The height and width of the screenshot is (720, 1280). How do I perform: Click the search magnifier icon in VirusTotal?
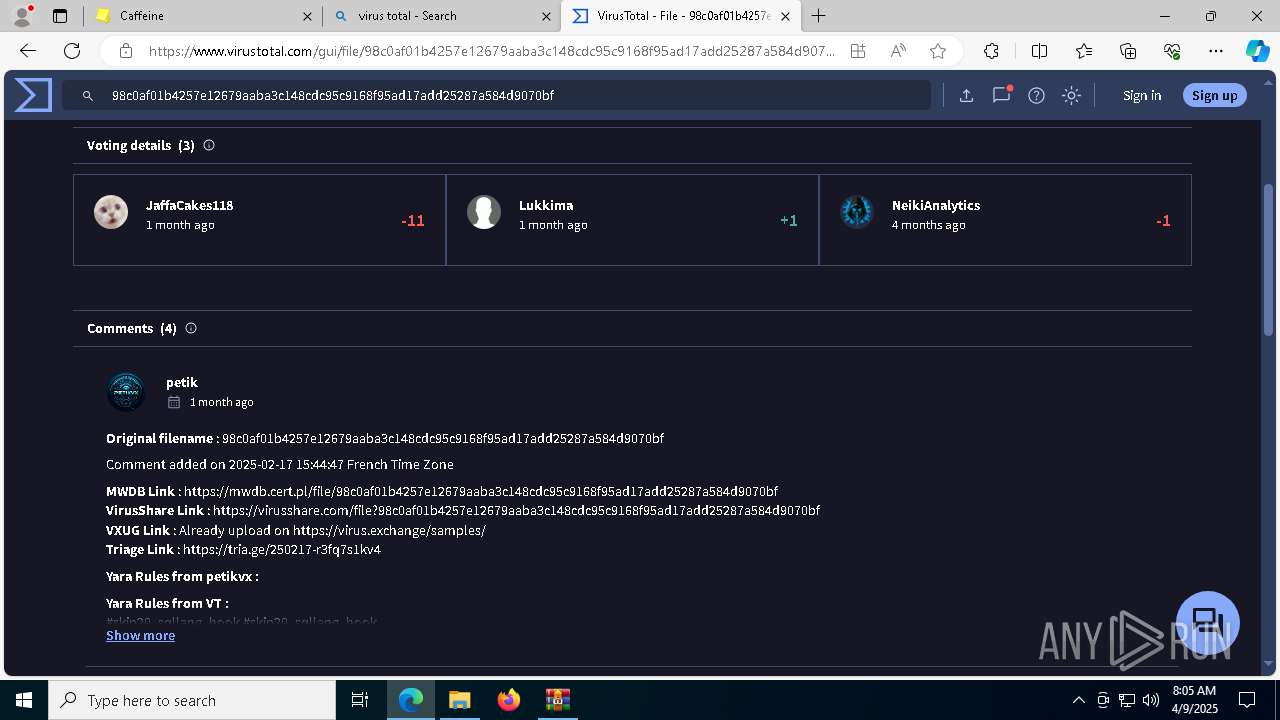pos(88,95)
